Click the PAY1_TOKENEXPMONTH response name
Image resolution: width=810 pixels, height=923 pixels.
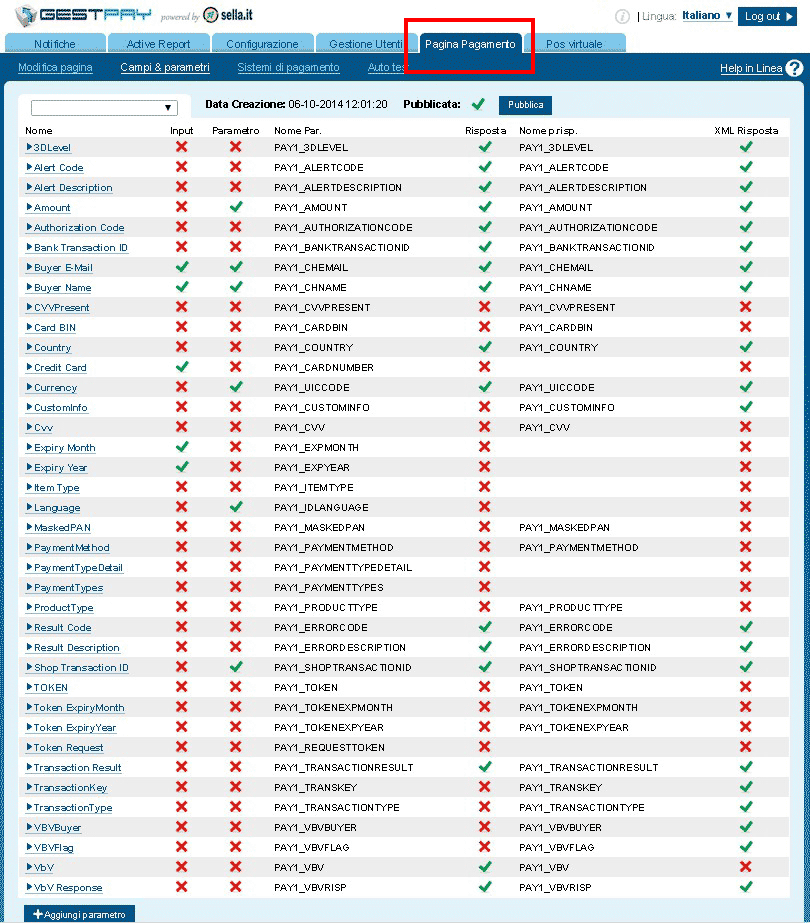pyautogui.click(x=579, y=708)
